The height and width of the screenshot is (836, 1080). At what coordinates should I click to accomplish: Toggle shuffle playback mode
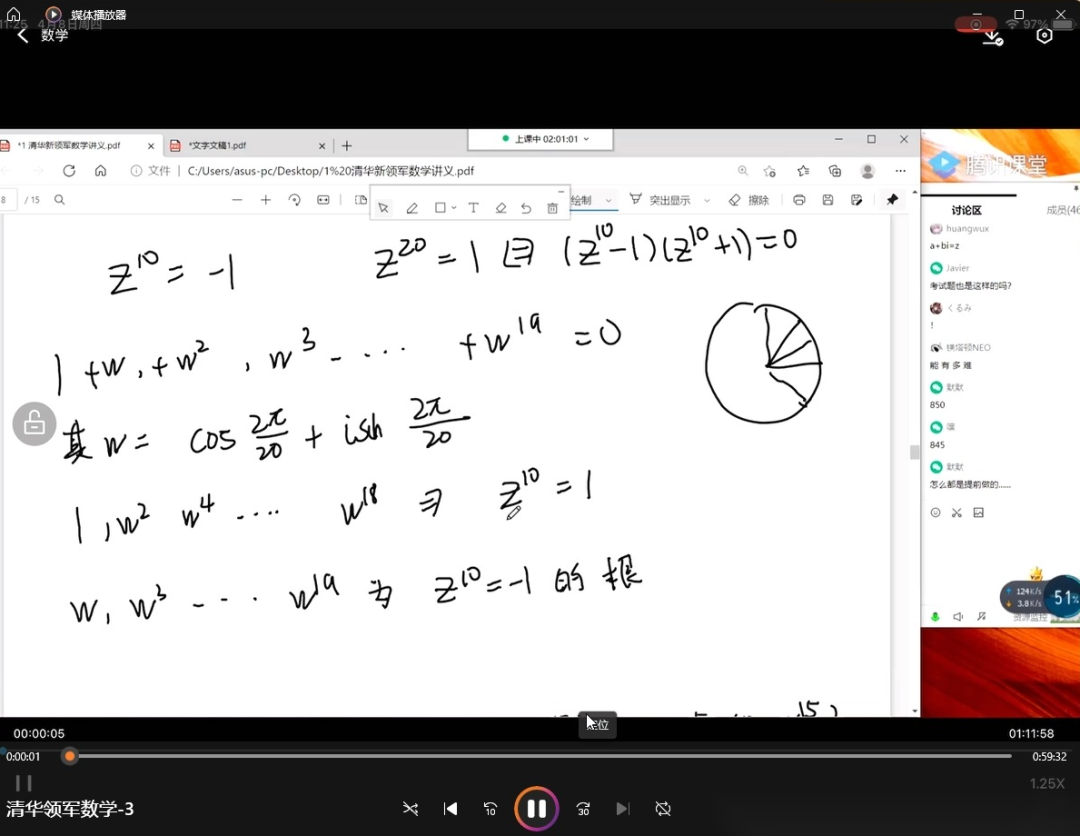(x=410, y=808)
